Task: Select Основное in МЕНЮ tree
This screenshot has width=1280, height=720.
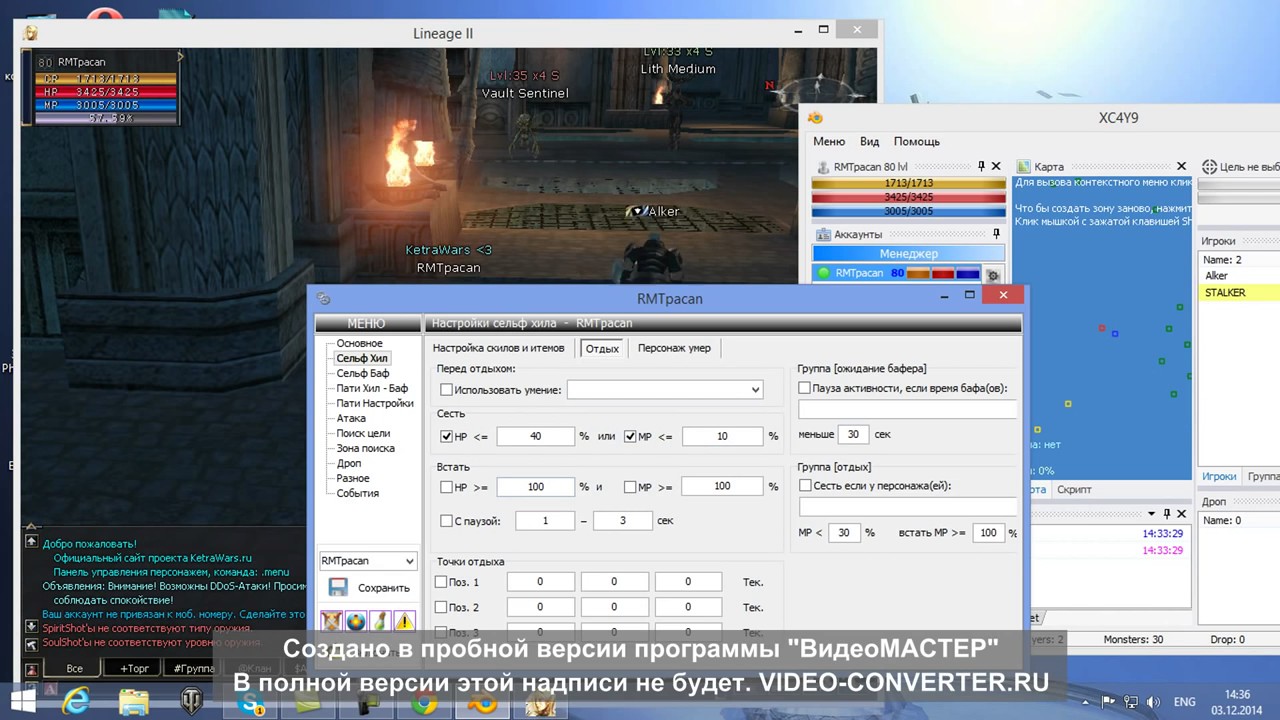Action: coord(360,343)
